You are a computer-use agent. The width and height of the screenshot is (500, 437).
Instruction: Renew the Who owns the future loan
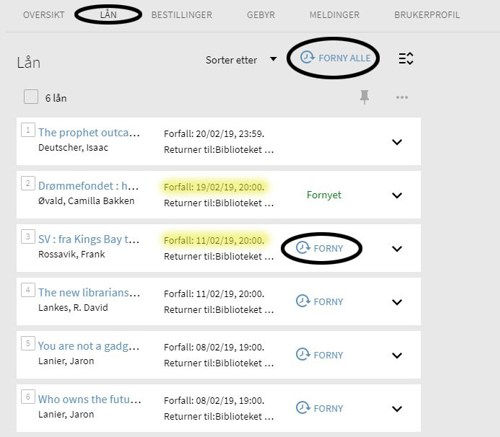319,408
